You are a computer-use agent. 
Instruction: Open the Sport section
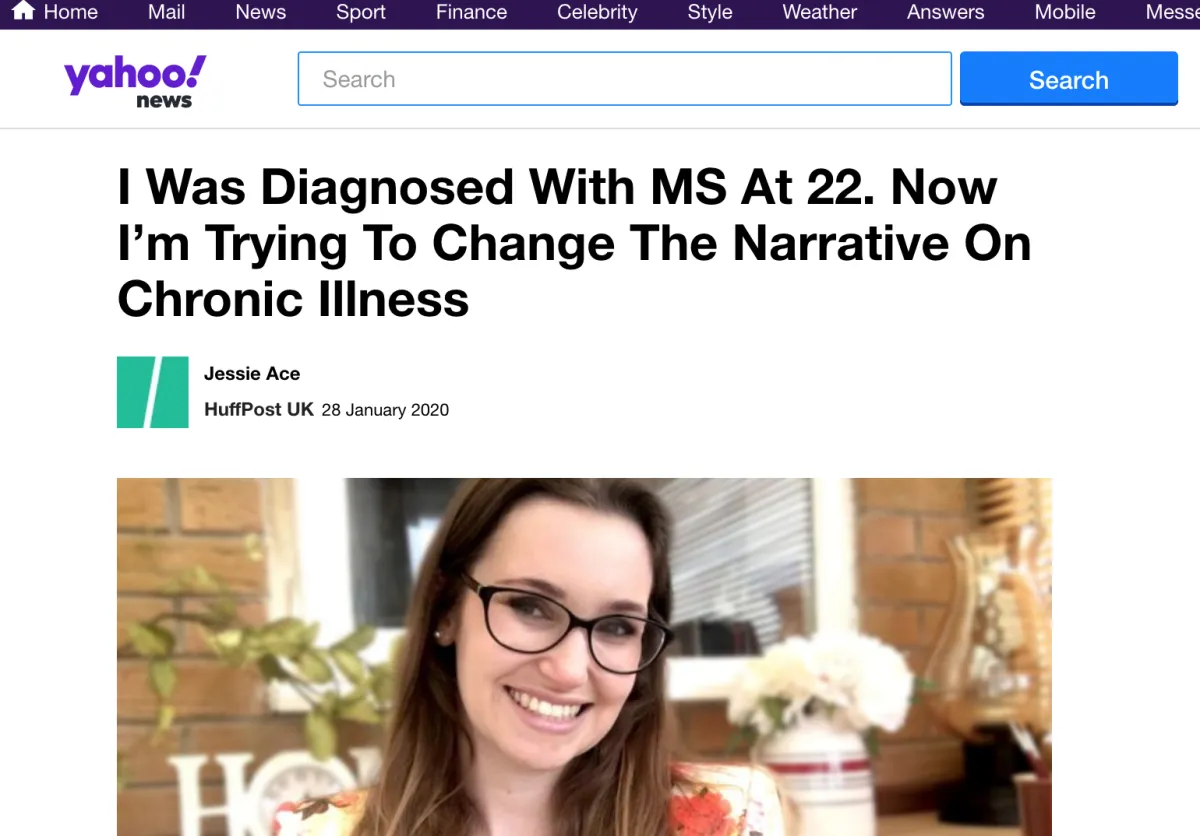pyautogui.click(x=361, y=12)
